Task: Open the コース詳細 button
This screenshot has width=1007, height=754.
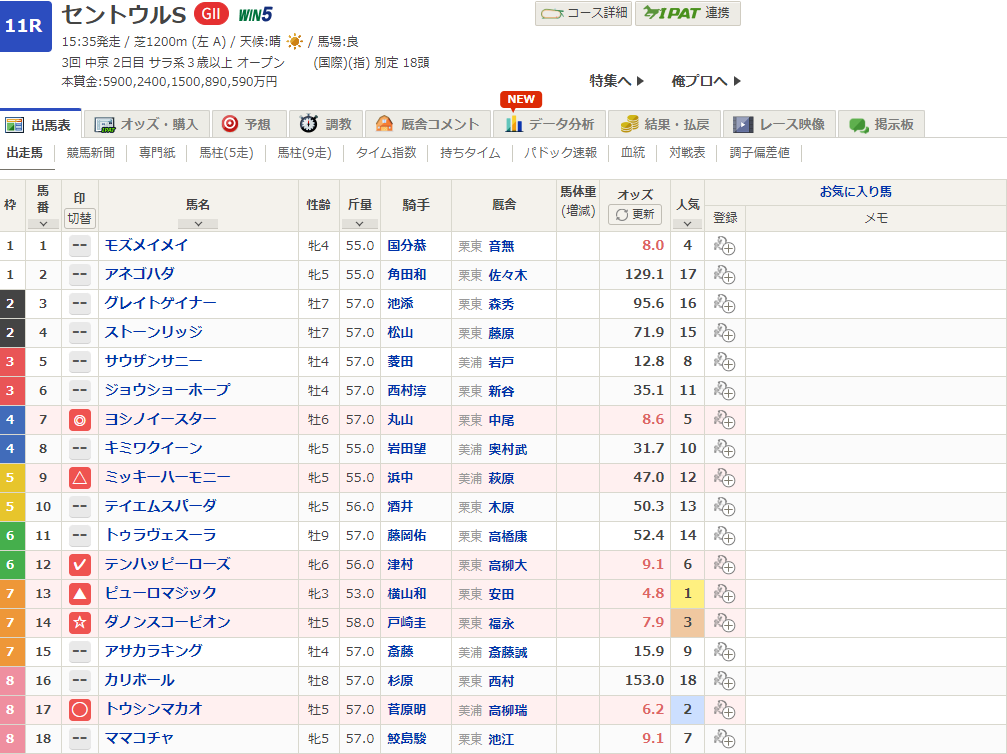Action: click(584, 13)
